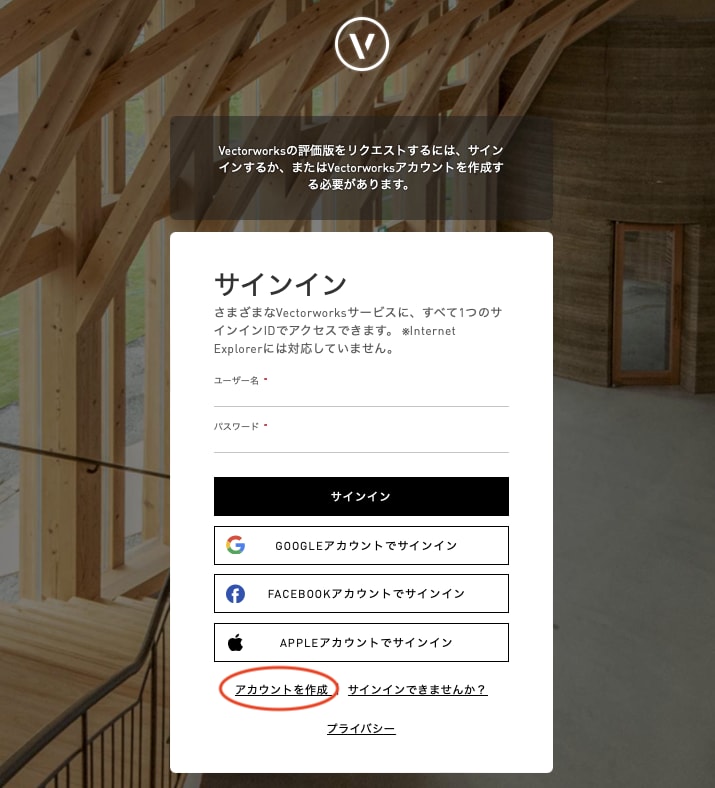
Task: Click the ユーザー名 field label
Action: click(x=236, y=380)
